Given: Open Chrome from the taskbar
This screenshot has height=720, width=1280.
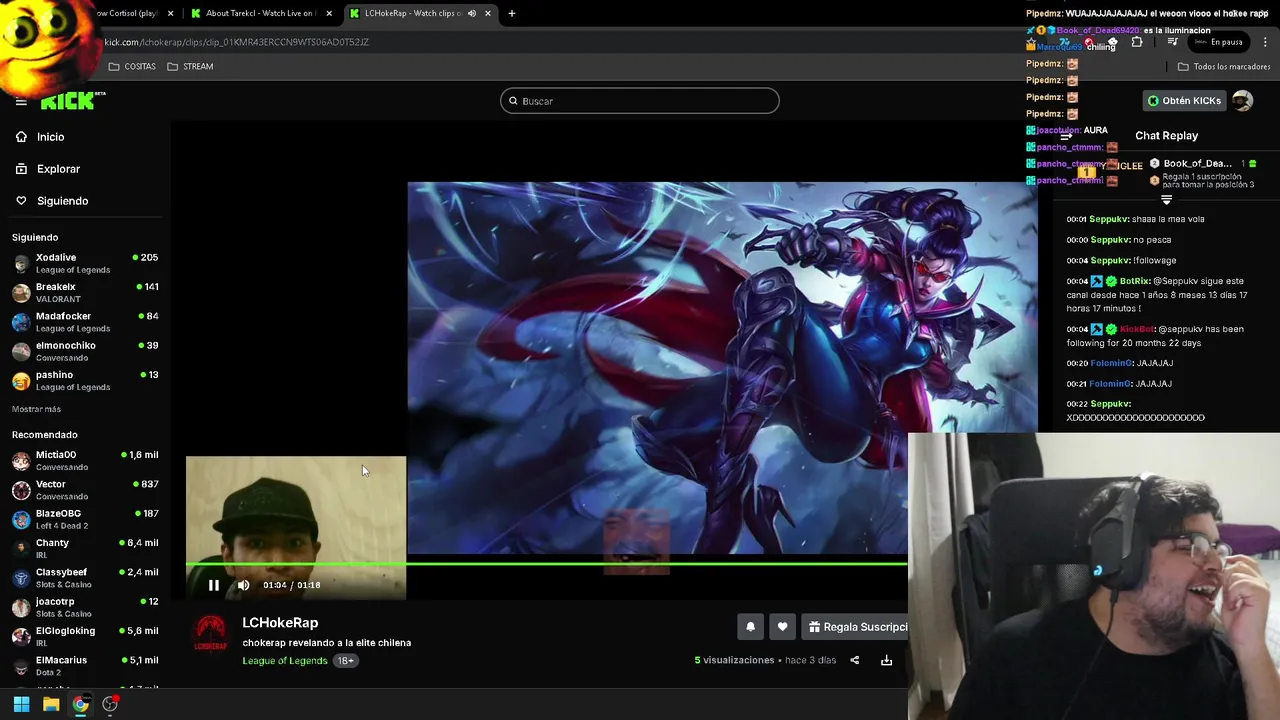Looking at the screenshot, I should pyautogui.click(x=80, y=704).
